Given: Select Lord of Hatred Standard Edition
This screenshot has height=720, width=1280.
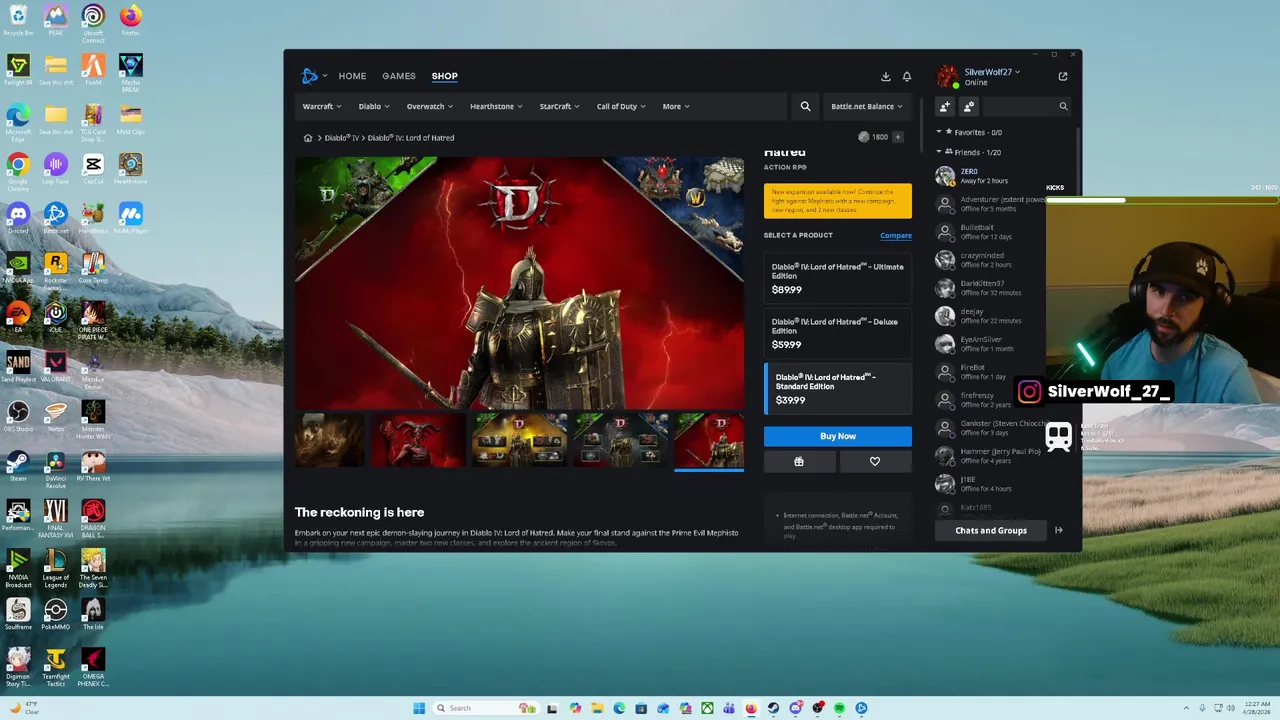Looking at the screenshot, I should click(x=838, y=389).
